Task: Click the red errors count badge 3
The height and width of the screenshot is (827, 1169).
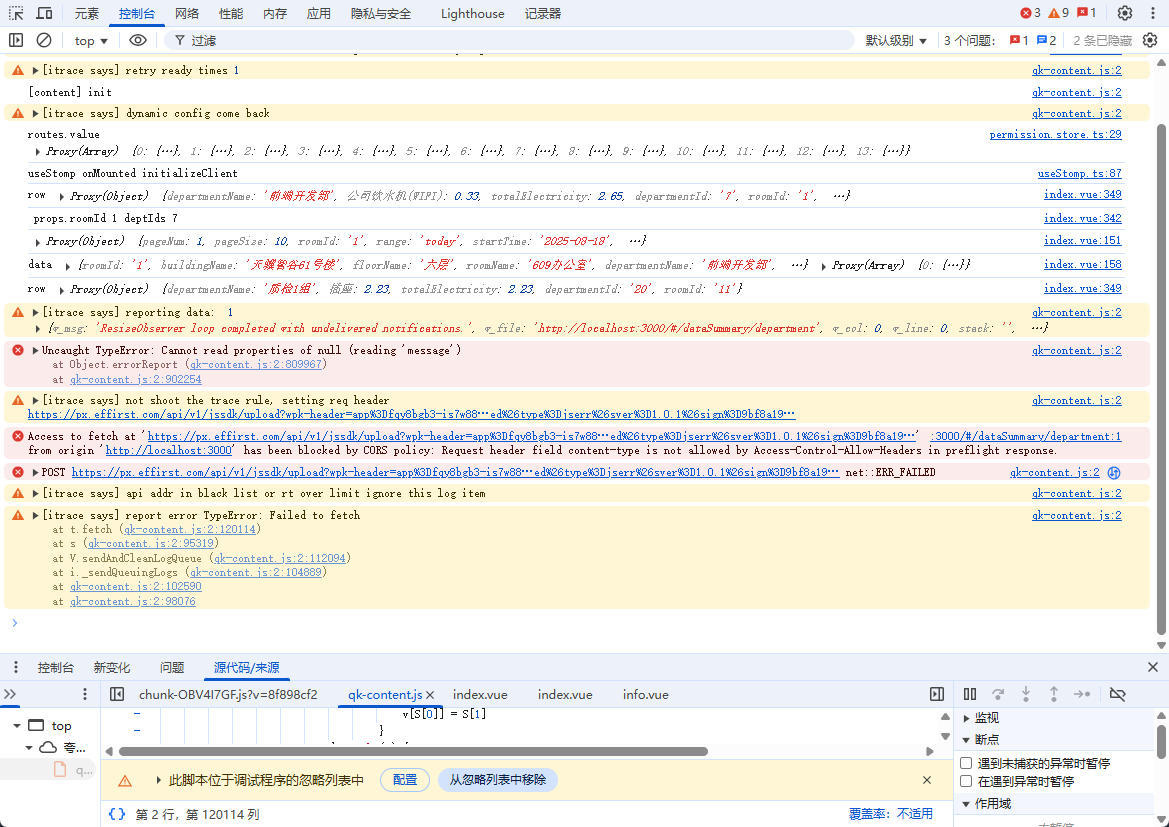Action: pos(1030,13)
